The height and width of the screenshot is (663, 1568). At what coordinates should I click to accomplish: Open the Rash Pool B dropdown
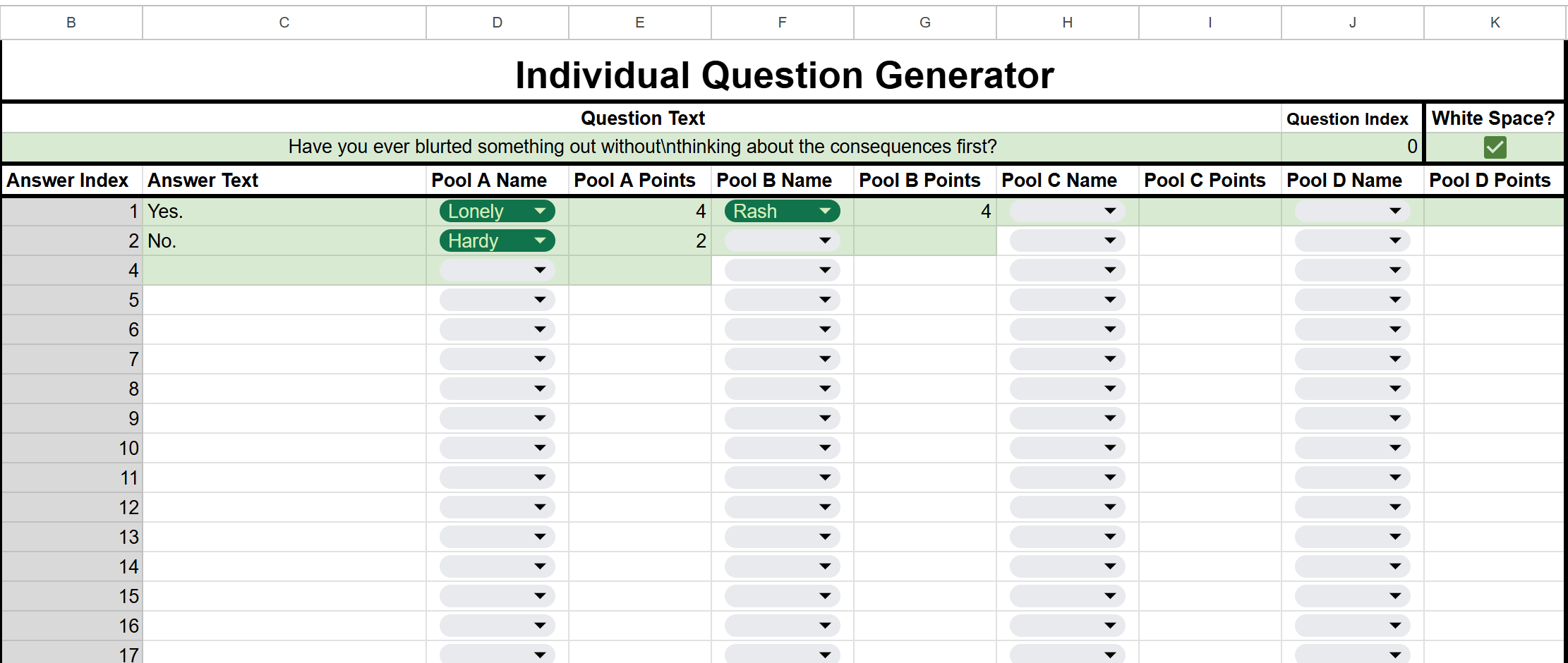click(825, 211)
